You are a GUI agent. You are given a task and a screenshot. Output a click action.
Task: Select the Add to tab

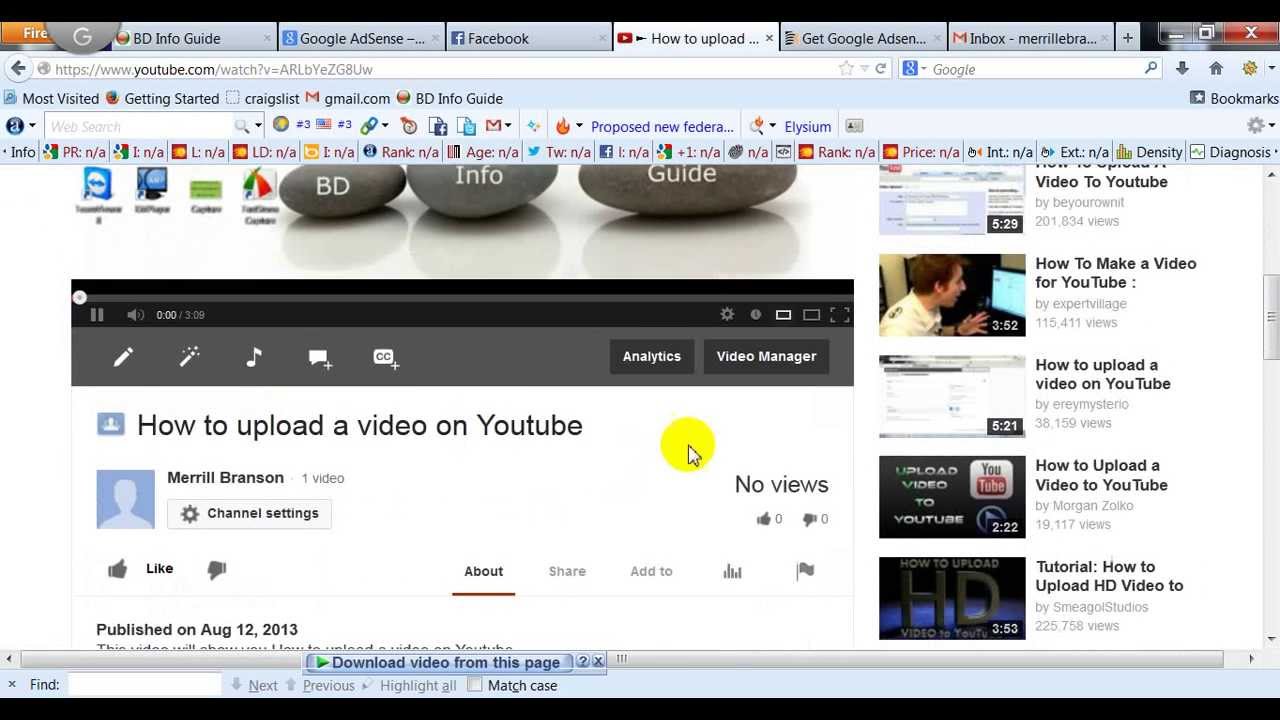tap(651, 571)
